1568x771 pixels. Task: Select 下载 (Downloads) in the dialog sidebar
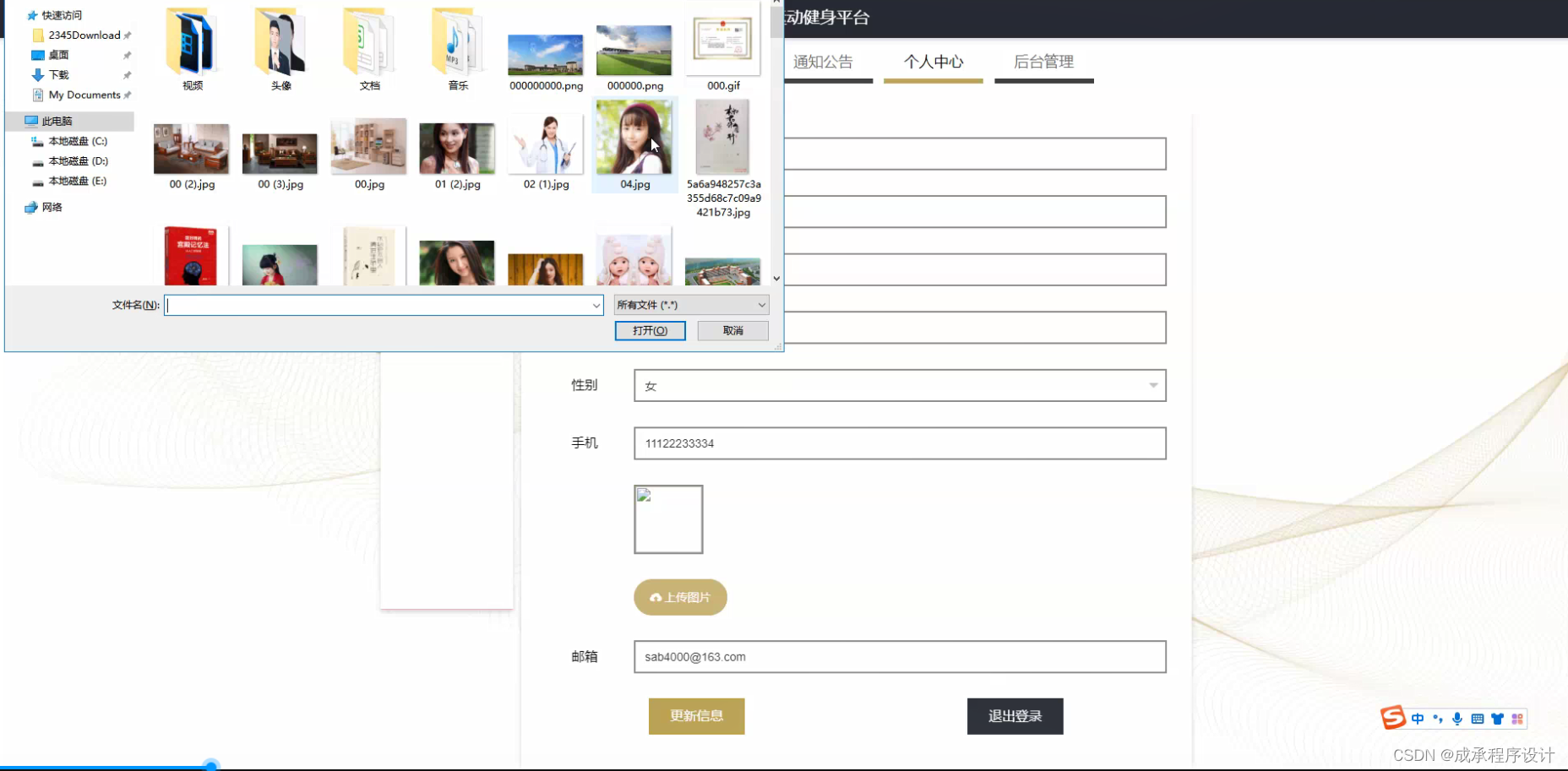pos(57,74)
